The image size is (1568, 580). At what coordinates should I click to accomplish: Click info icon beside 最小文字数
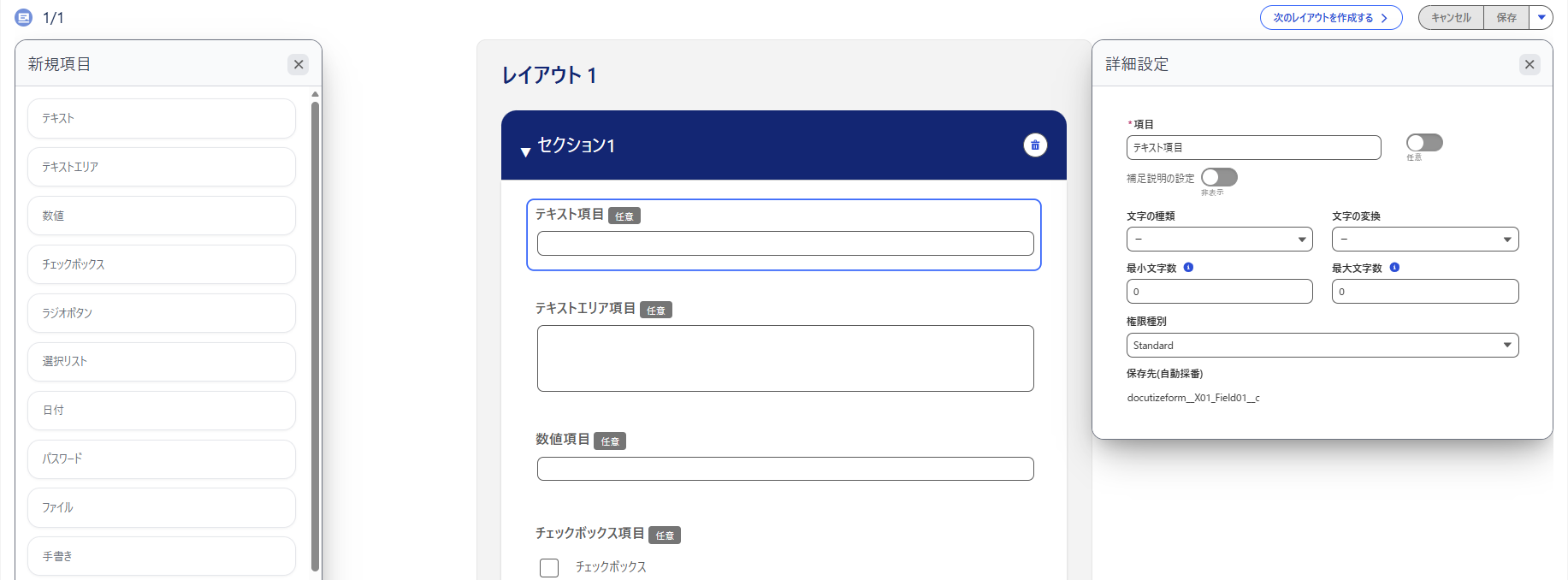(1188, 268)
